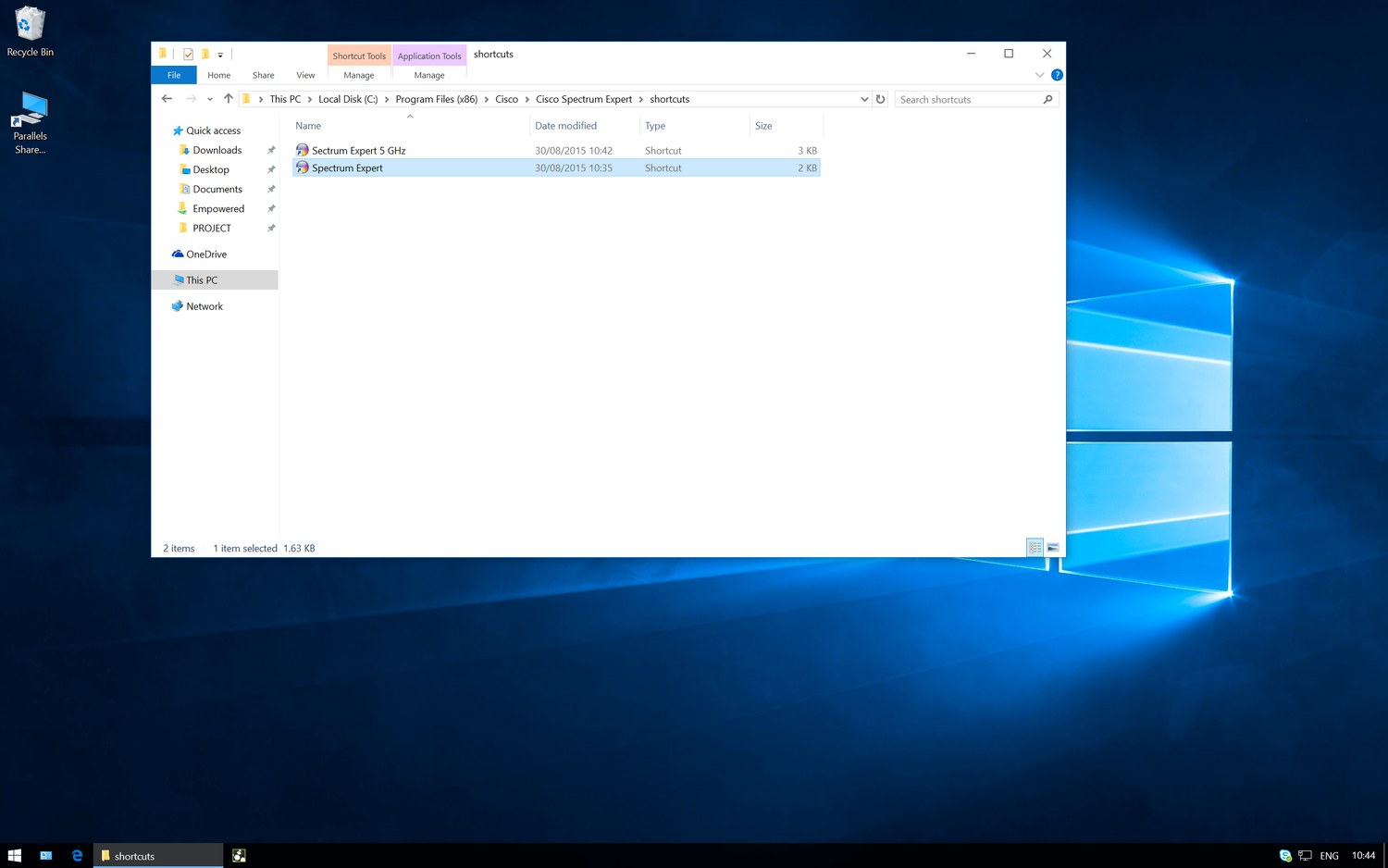Screen dimensions: 1388x868
Task: Click the network tray icon
Action: 1306,856
